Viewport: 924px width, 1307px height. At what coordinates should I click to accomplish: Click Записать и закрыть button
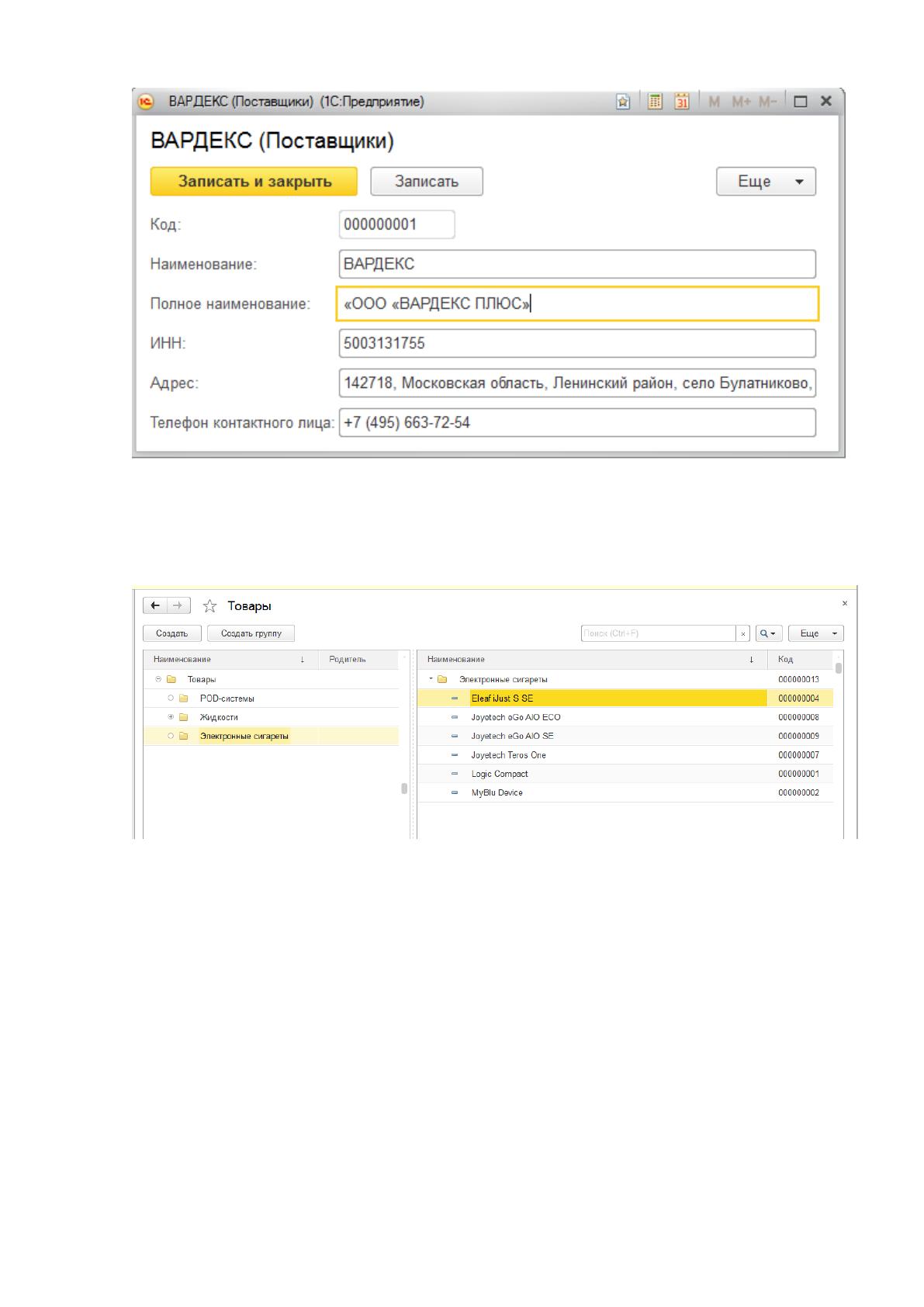click(254, 182)
